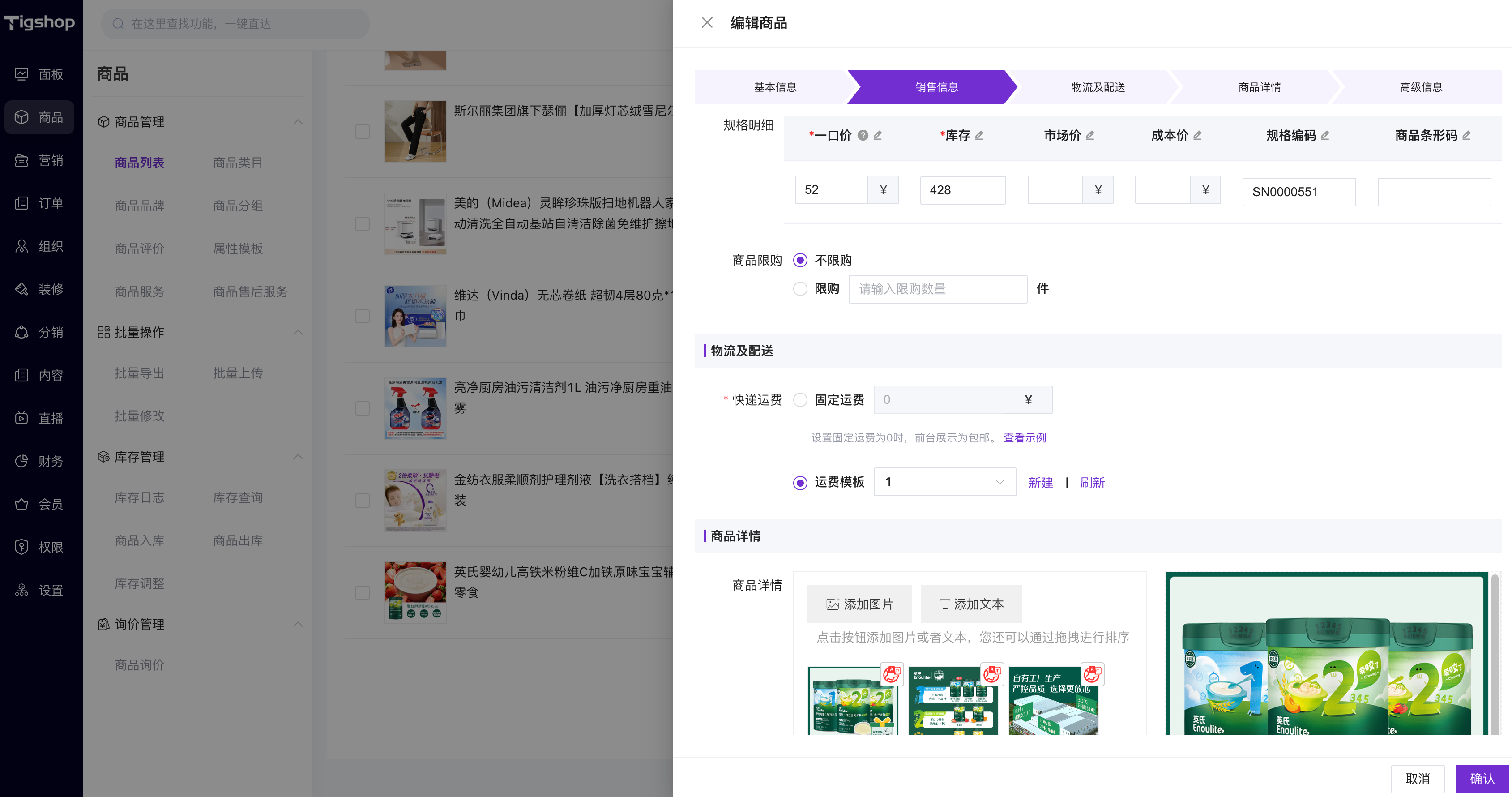Screen dimensions: 1512x797
Task: Collapse the 商品管理 menu group
Action: pos(298,122)
